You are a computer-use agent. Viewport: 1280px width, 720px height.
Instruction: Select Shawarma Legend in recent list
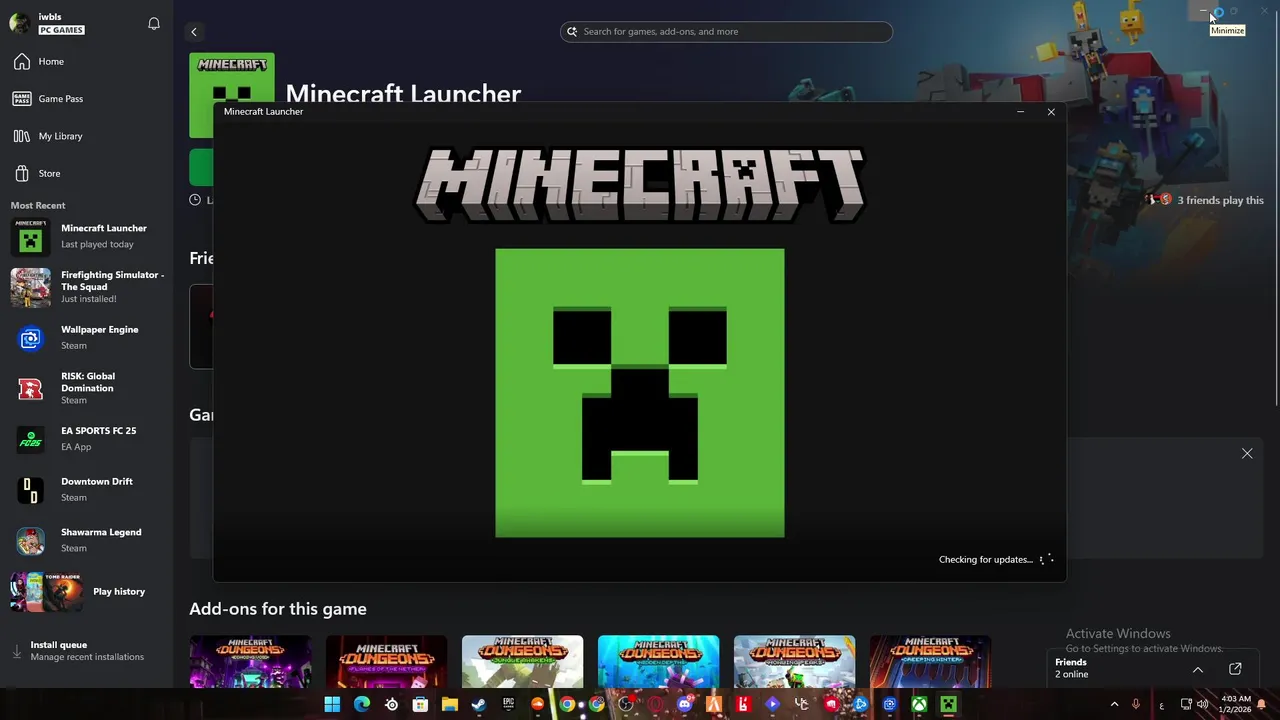pos(86,541)
